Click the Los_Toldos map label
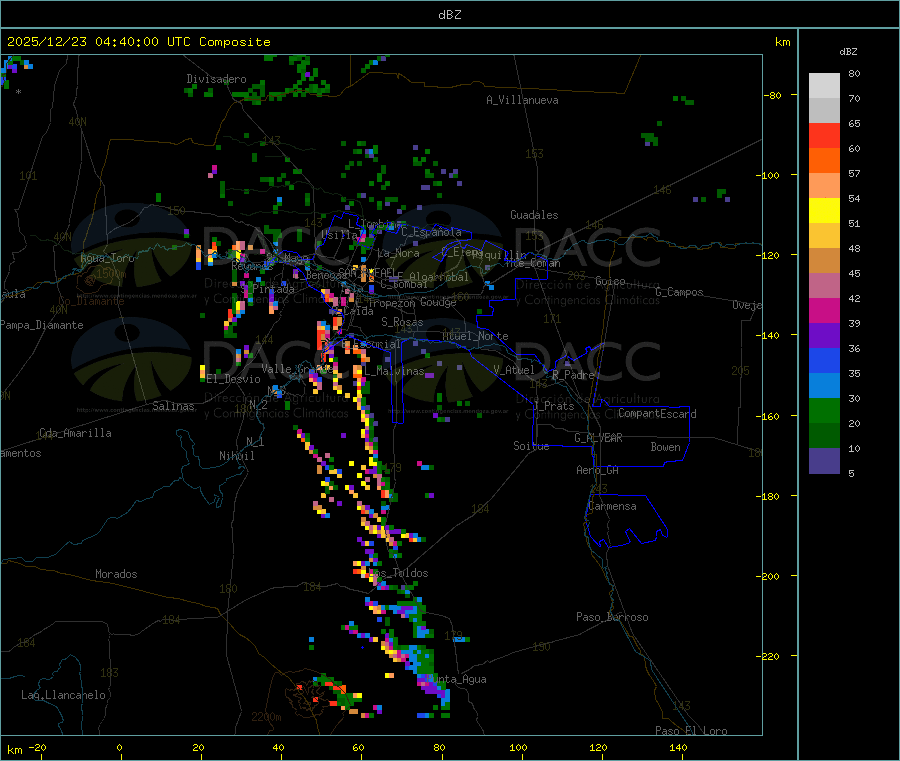The height and width of the screenshot is (761, 900). [400, 573]
